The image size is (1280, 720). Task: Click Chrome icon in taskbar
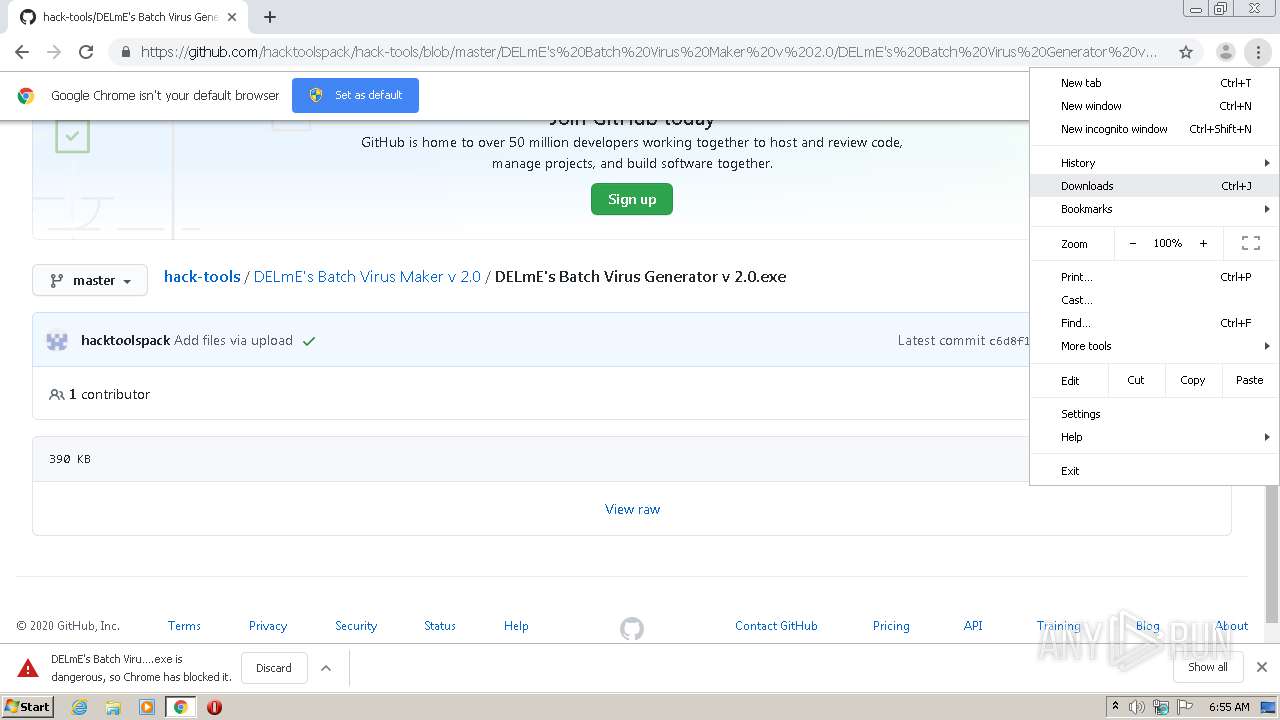180,707
